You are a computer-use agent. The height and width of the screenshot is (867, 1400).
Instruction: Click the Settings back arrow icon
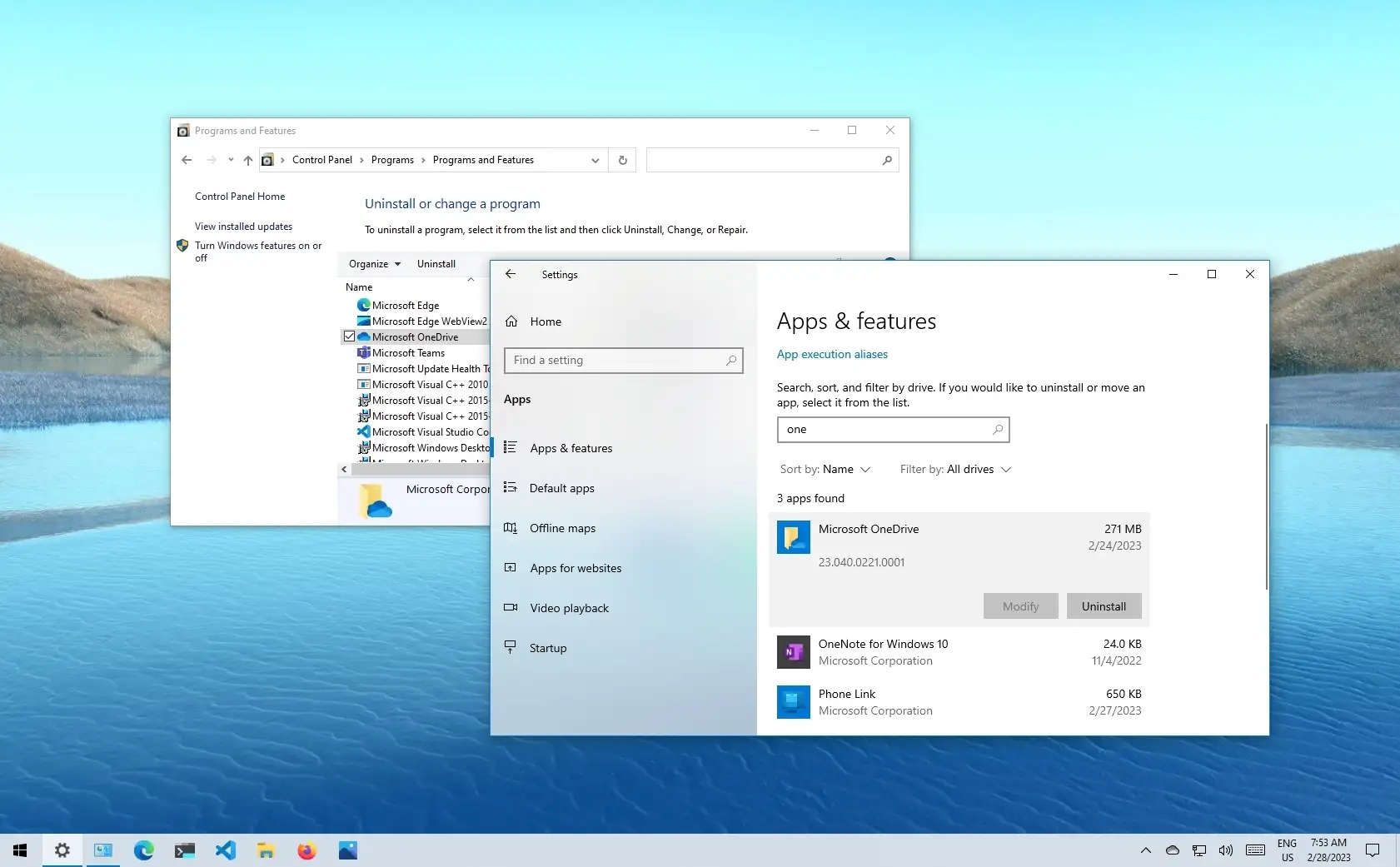[511, 274]
